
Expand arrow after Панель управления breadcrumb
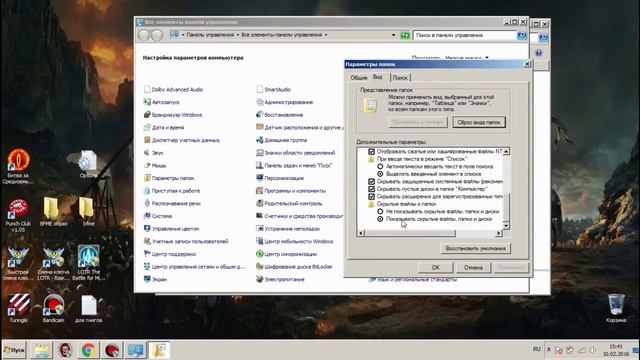pyautogui.click(x=238, y=35)
